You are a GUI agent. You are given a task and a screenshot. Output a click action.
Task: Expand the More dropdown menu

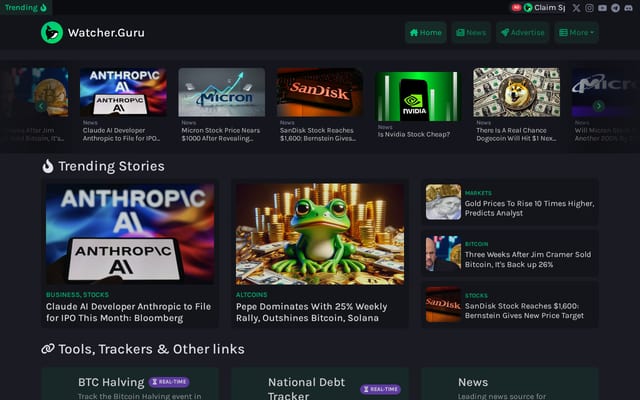(x=576, y=33)
